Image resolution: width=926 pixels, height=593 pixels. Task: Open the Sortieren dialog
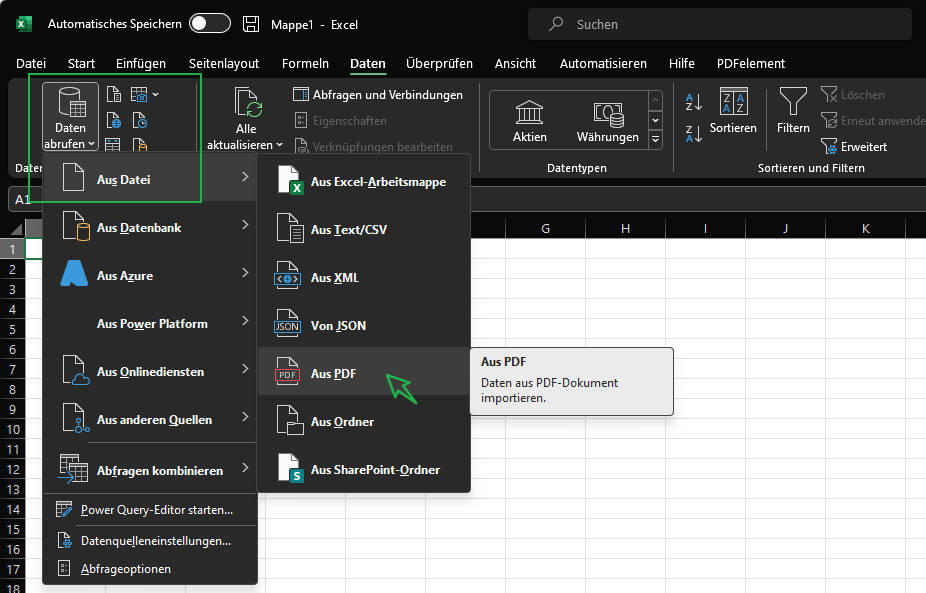[733, 111]
